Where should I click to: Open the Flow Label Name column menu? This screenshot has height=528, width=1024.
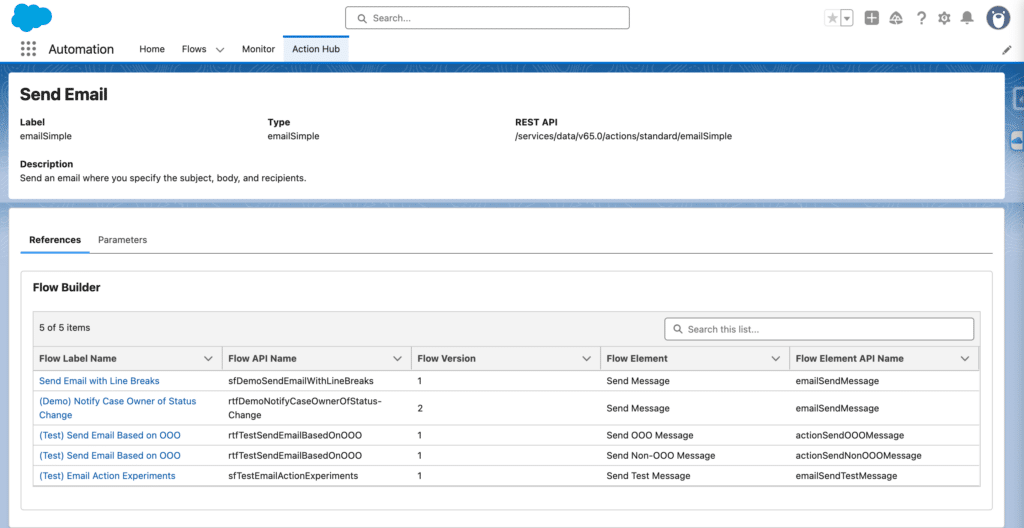point(208,359)
